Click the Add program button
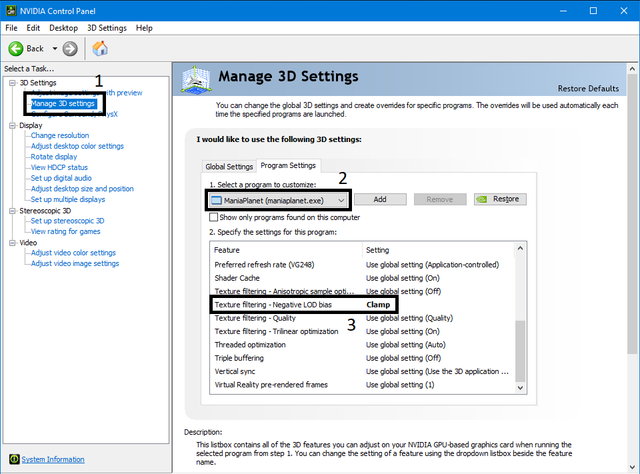The height and width of the screenshot is (474, 640). 380,199
